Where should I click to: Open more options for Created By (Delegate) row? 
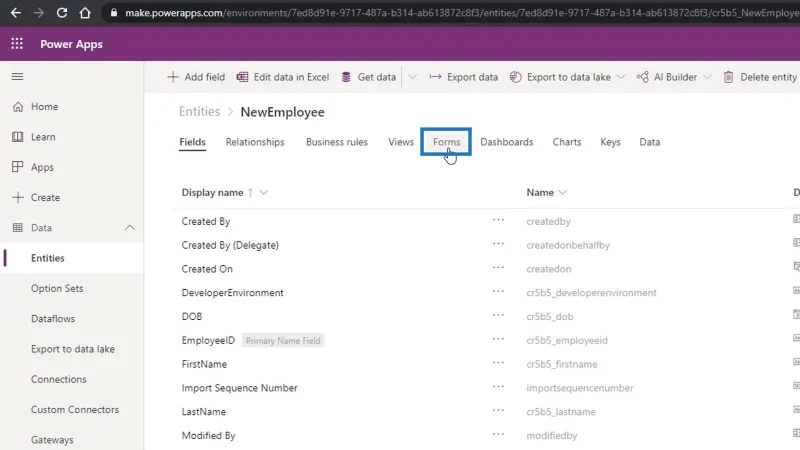click(498, 244)
